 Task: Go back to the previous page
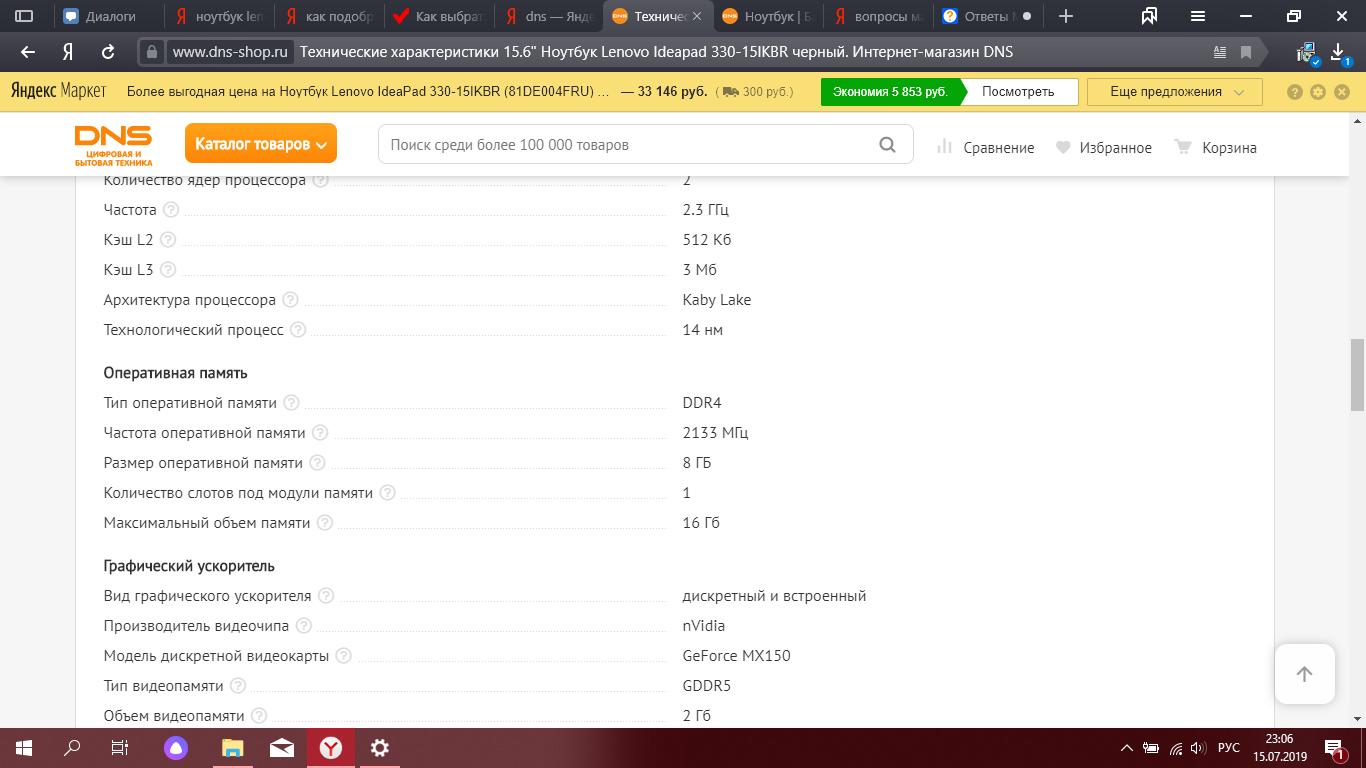28,52
